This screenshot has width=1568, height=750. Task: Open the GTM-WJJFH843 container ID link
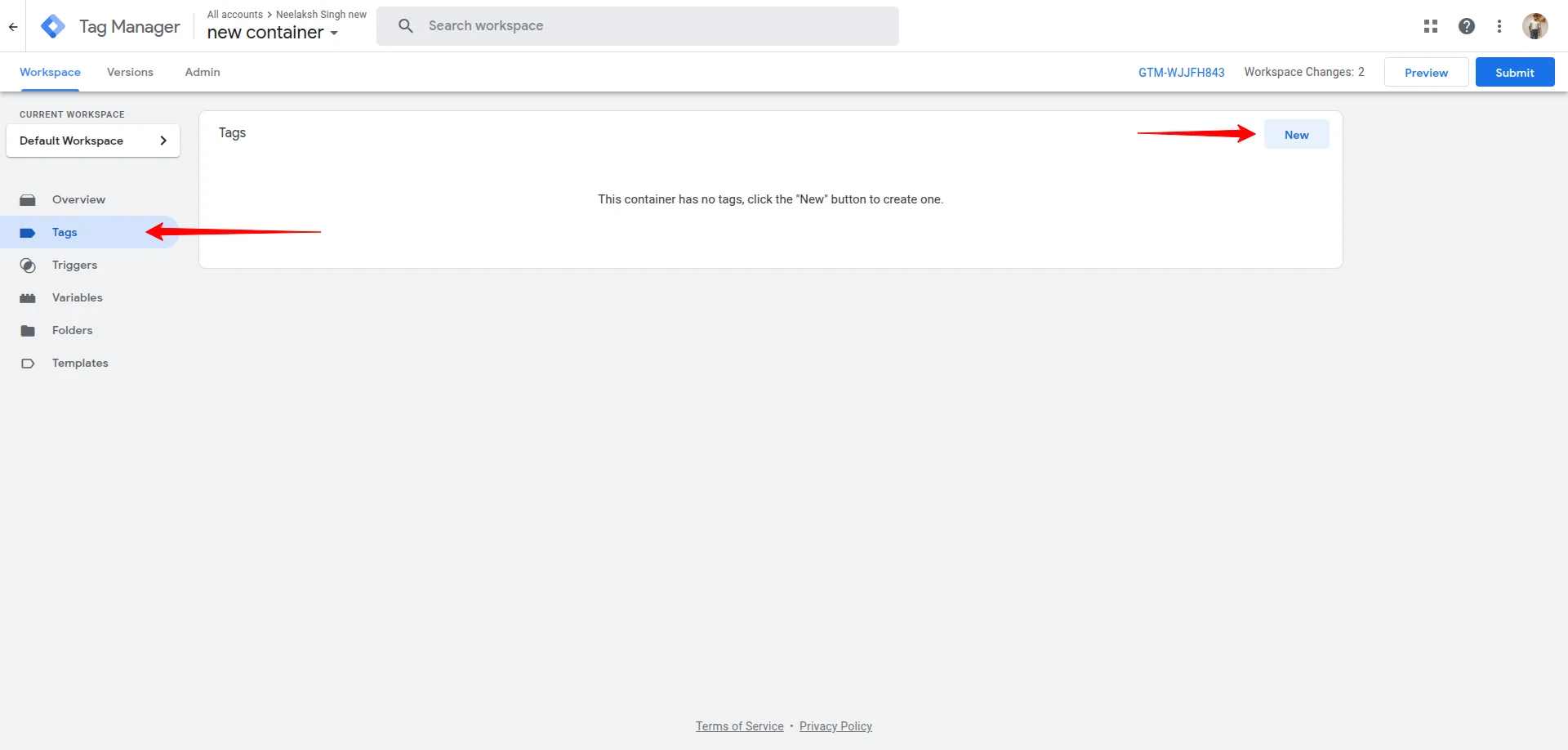pos(1181,73)
